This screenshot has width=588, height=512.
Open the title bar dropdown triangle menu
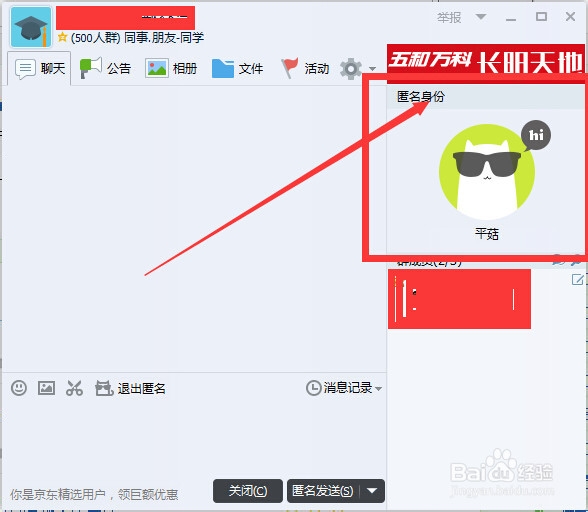tap(481, 17)
